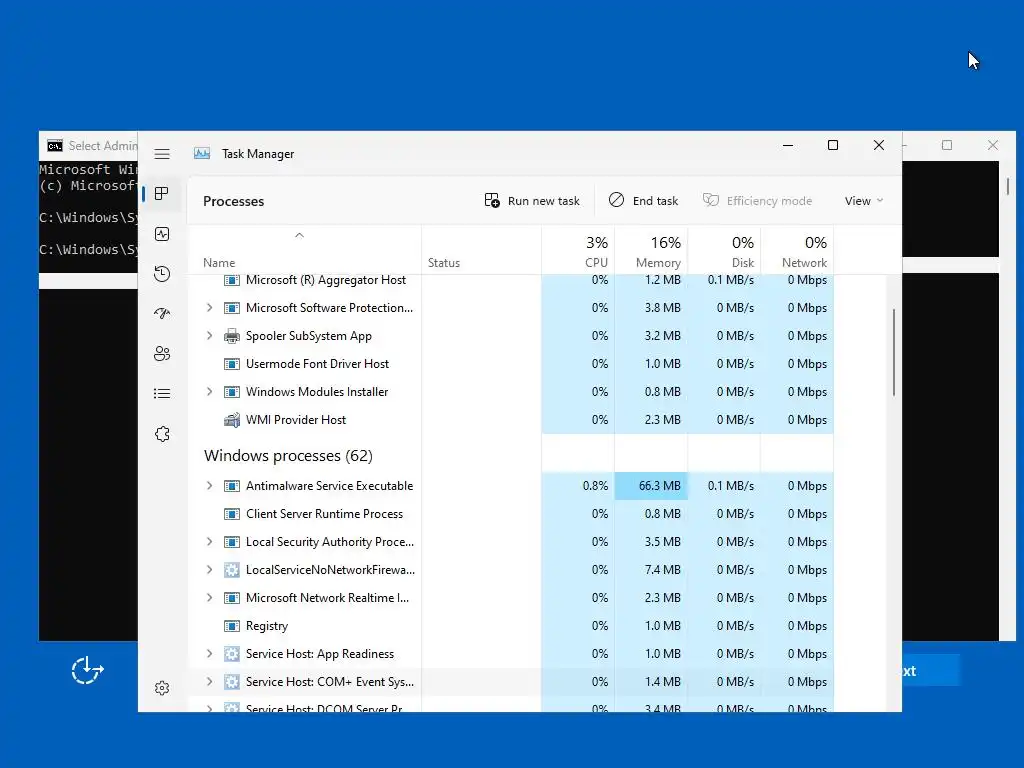
Task: Open the View dropdown menu
Action: [863, 200]
